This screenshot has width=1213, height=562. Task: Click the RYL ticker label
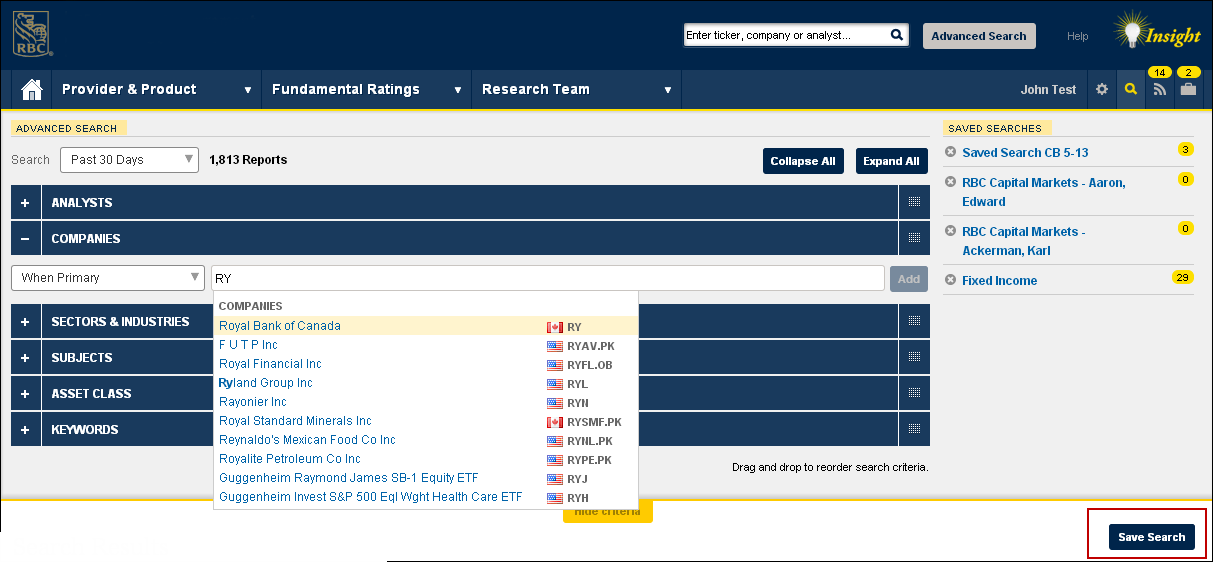[577, 384]
